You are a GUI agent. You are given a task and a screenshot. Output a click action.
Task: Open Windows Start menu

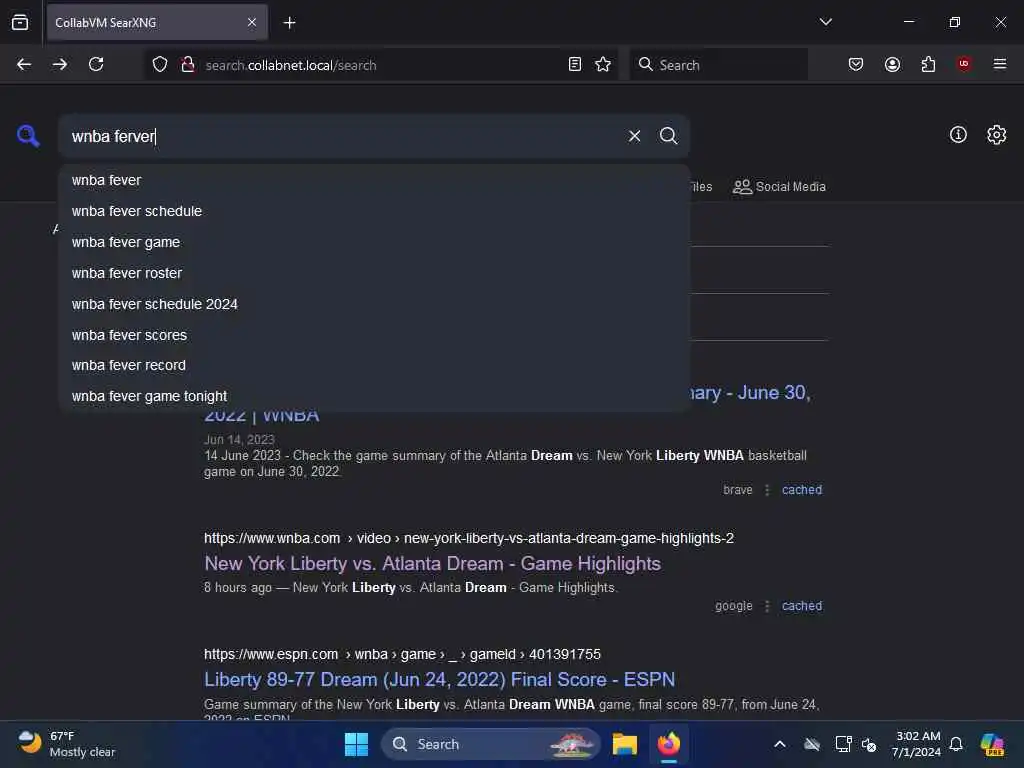point(356,744)
